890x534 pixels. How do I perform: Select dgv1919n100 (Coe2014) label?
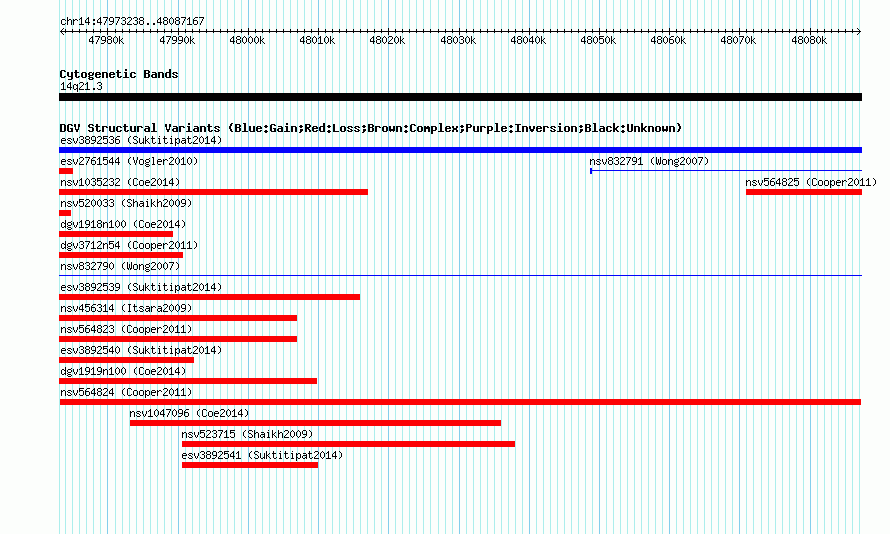tap(123, 371)
